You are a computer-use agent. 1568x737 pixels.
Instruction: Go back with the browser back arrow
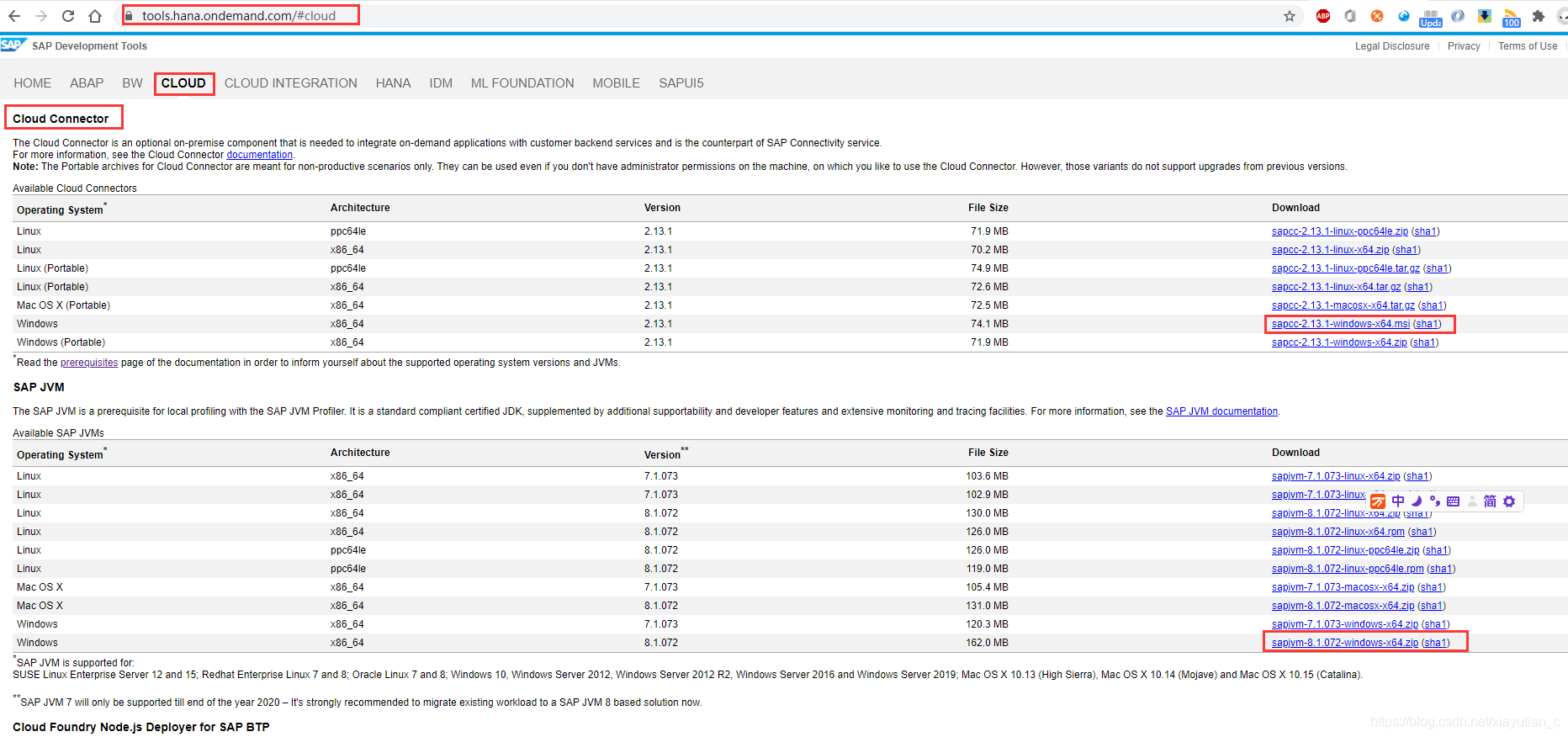[14, 16]
